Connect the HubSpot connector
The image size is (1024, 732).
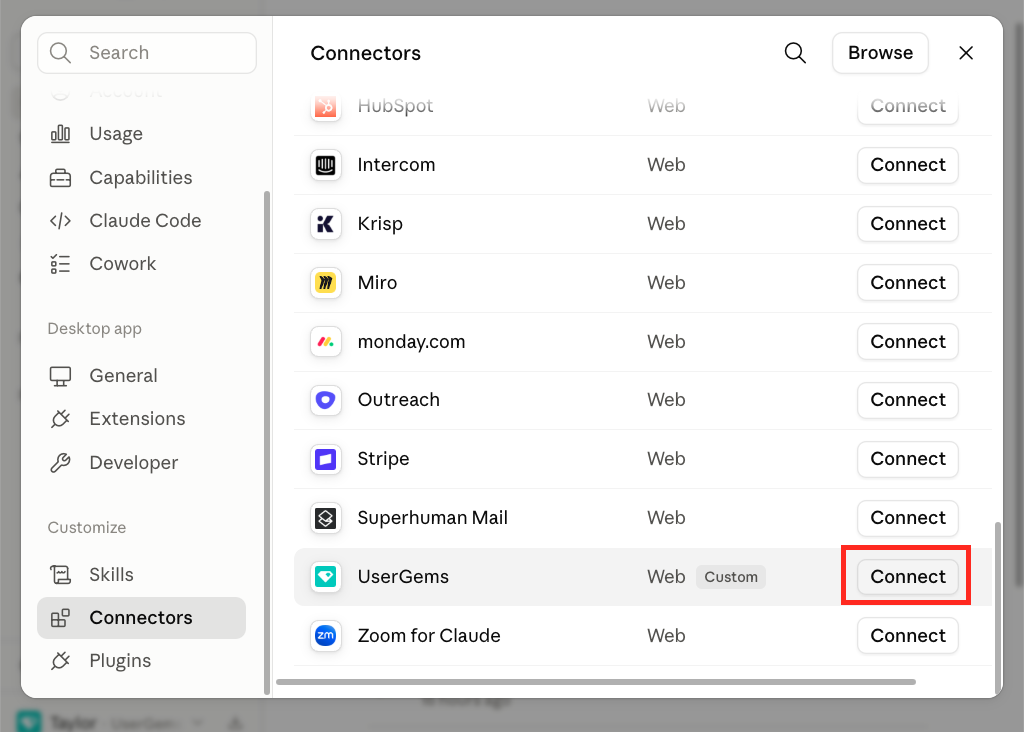908,108
